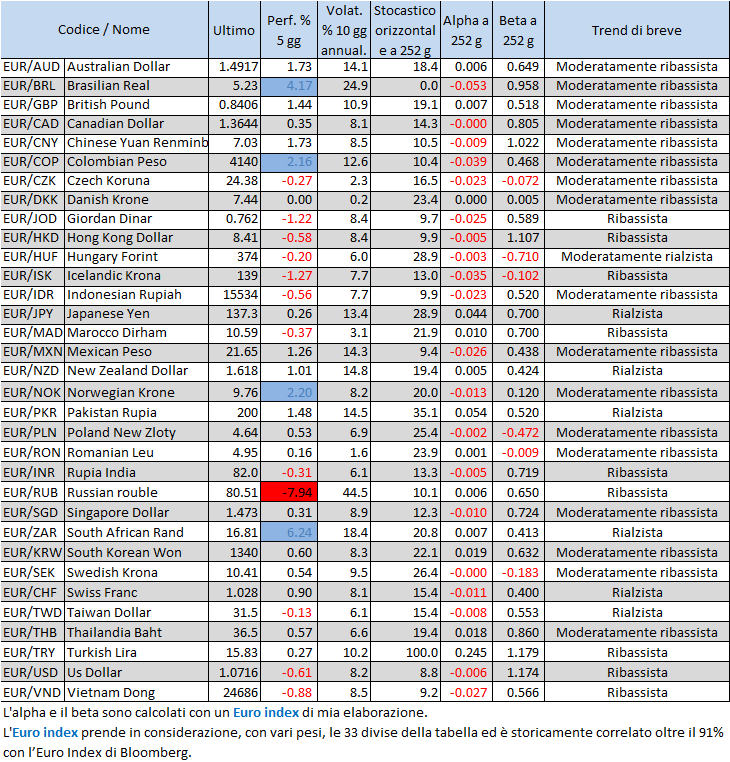Click the red -7.94 Russian rouble cell
This screenshot has height=762, width=730.
[289, 492]
